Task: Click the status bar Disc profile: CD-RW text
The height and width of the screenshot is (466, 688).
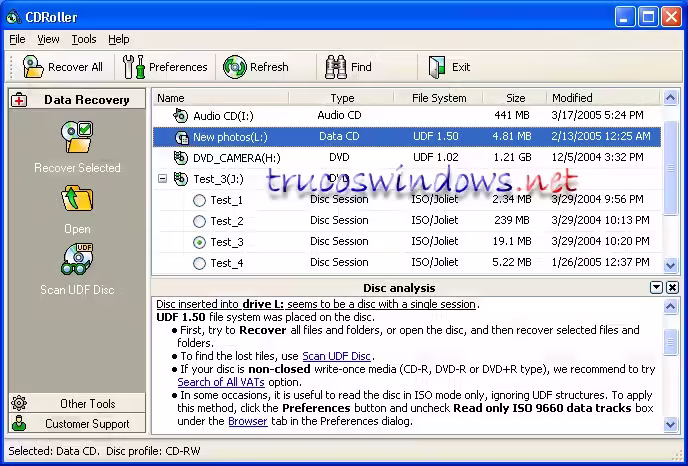Action: pos(153,451)
